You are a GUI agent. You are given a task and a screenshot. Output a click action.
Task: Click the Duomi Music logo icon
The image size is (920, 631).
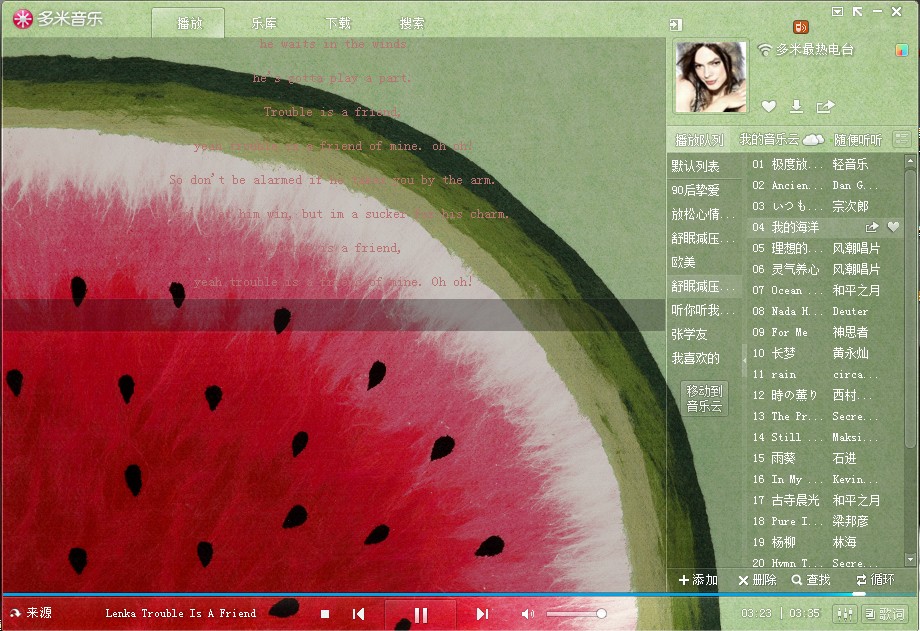click(23, 19)
